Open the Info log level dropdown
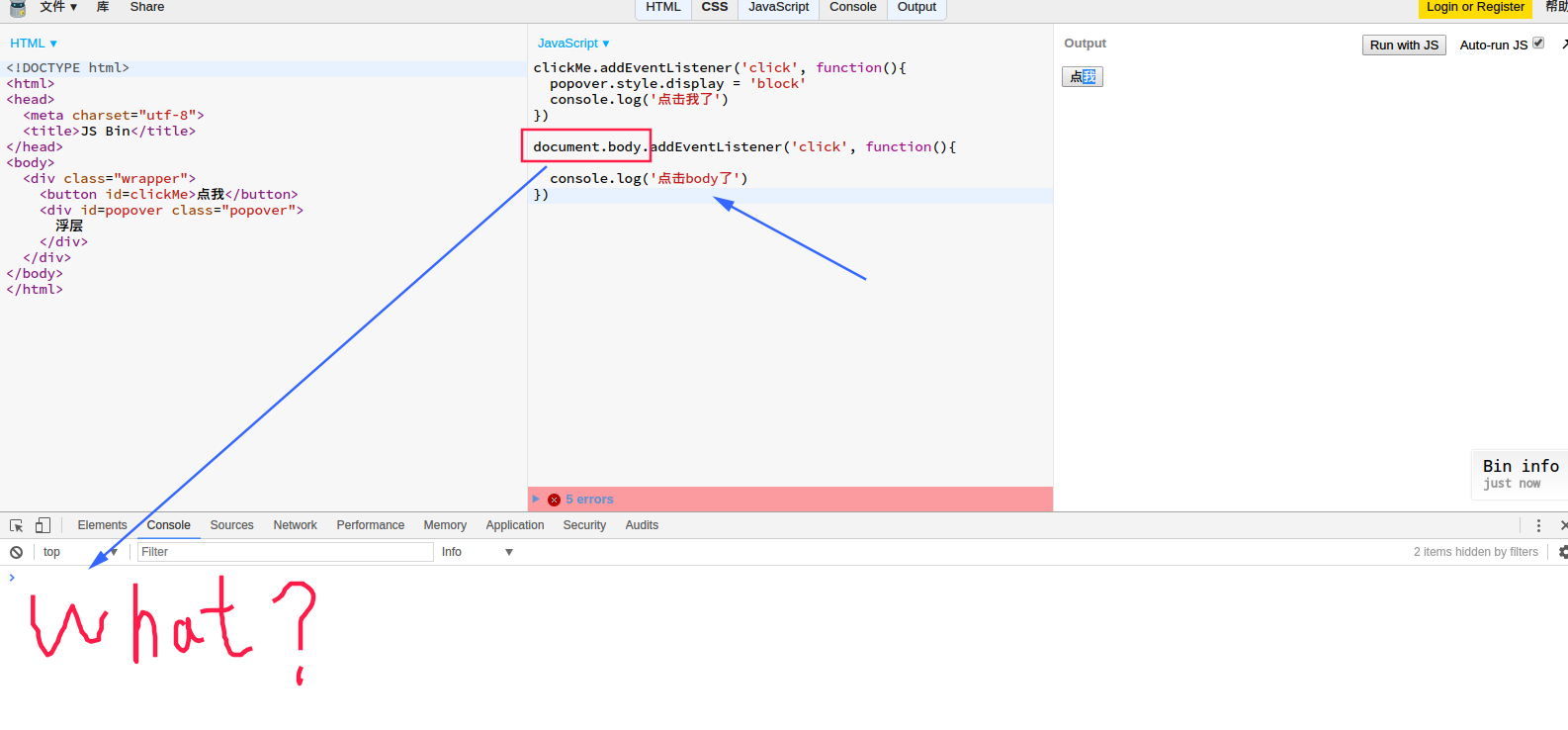 pos(478,552)
